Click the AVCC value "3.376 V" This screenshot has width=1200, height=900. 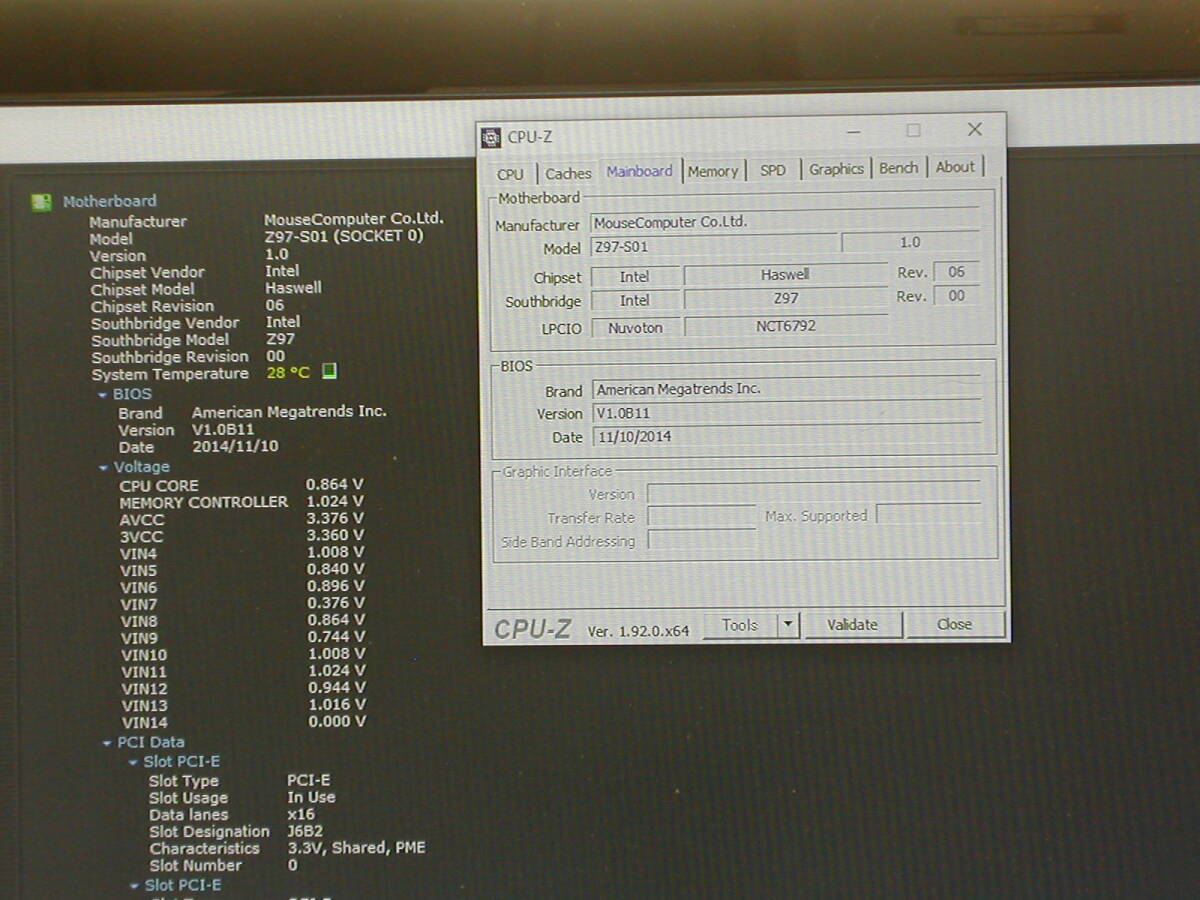click(x=335, y=519)
